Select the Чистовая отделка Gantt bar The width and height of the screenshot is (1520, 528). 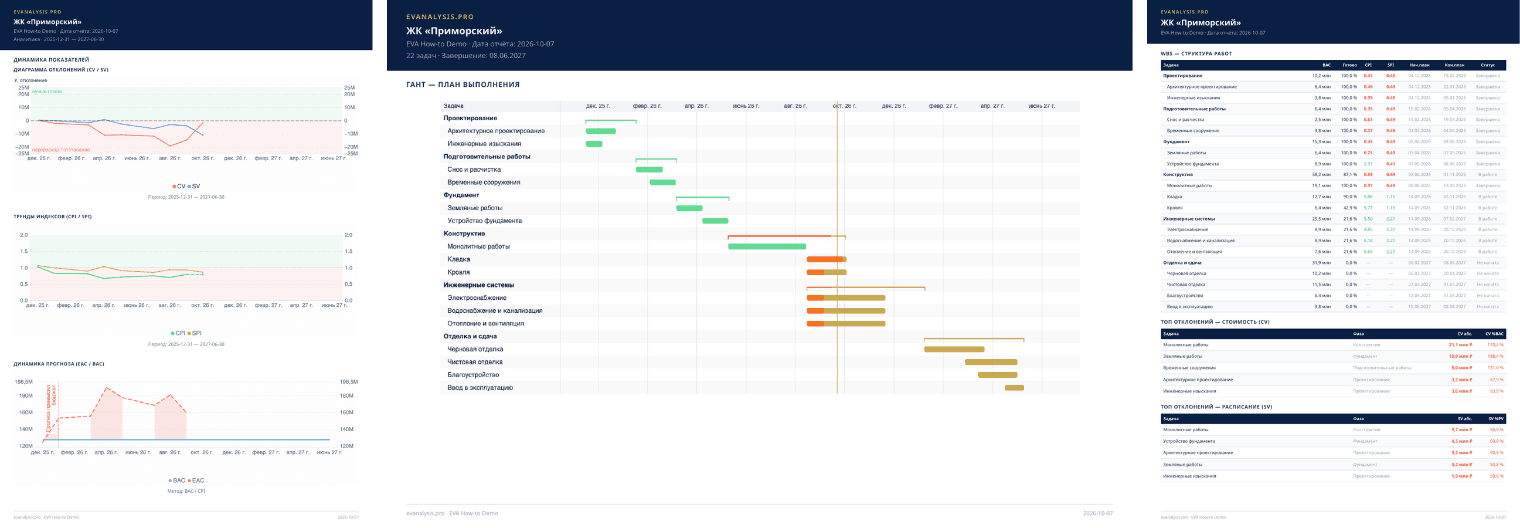click(x=991, y=362)
